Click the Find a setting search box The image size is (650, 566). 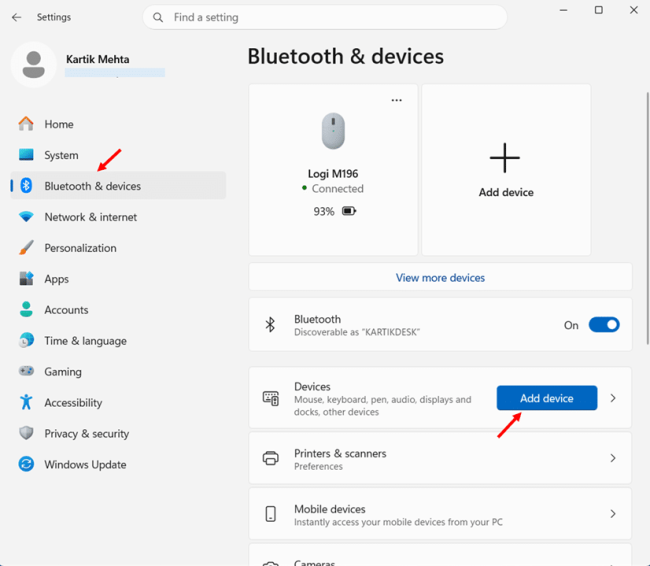325,17
